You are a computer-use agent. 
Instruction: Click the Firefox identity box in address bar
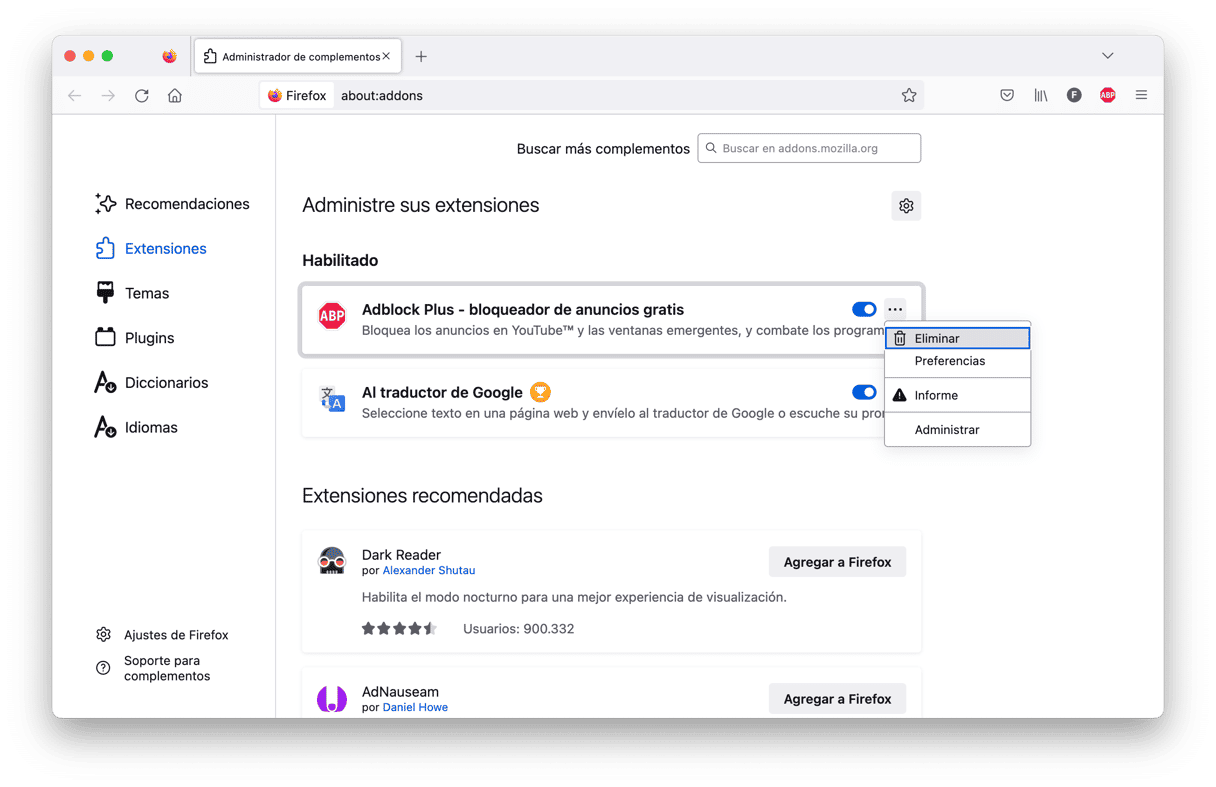[x=297, y=96]
